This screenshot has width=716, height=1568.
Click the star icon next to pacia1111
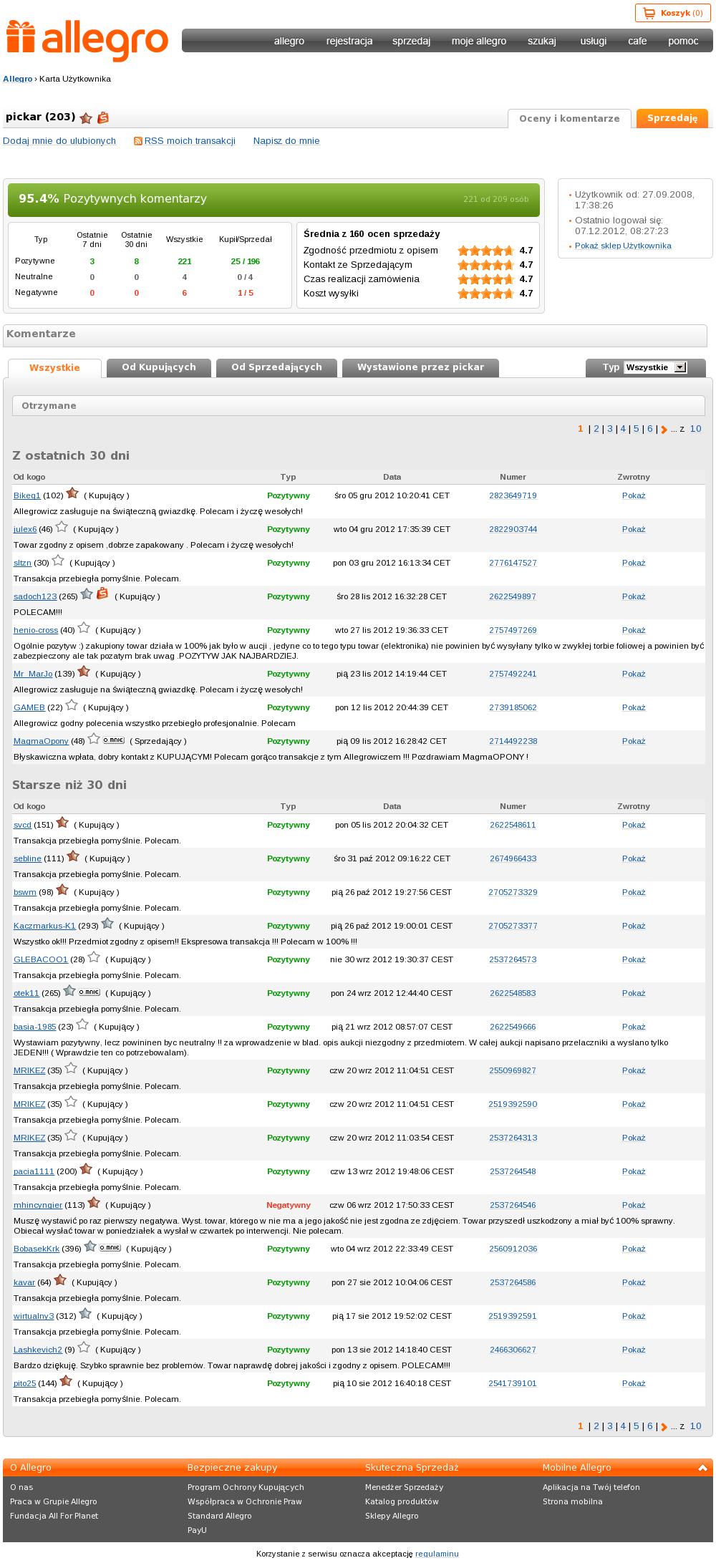86,1169
